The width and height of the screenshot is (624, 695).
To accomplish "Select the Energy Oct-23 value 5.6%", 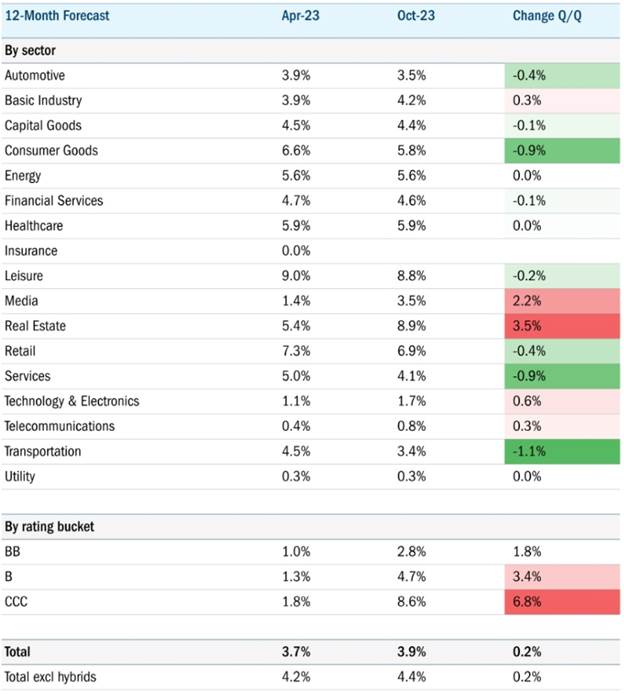I will click(x=411, y=176).
